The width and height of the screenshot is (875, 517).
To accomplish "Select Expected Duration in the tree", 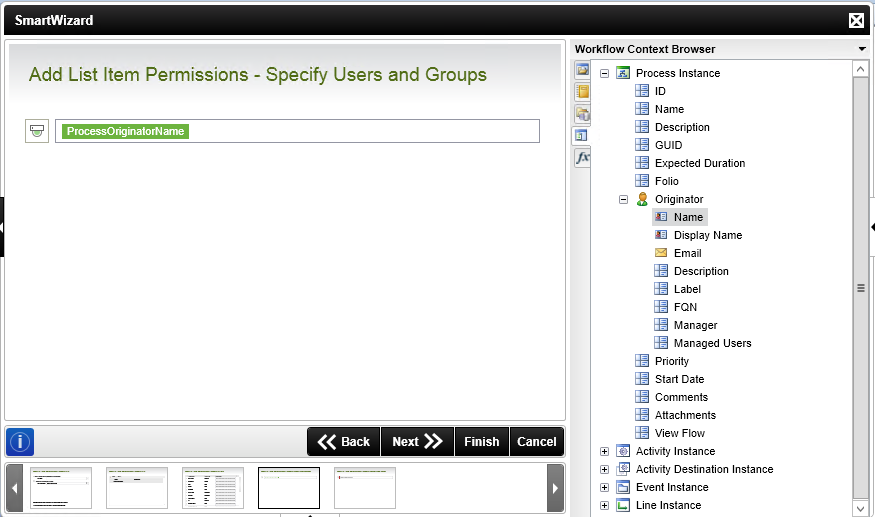I will pyautogui.click(x=700, y=163).
